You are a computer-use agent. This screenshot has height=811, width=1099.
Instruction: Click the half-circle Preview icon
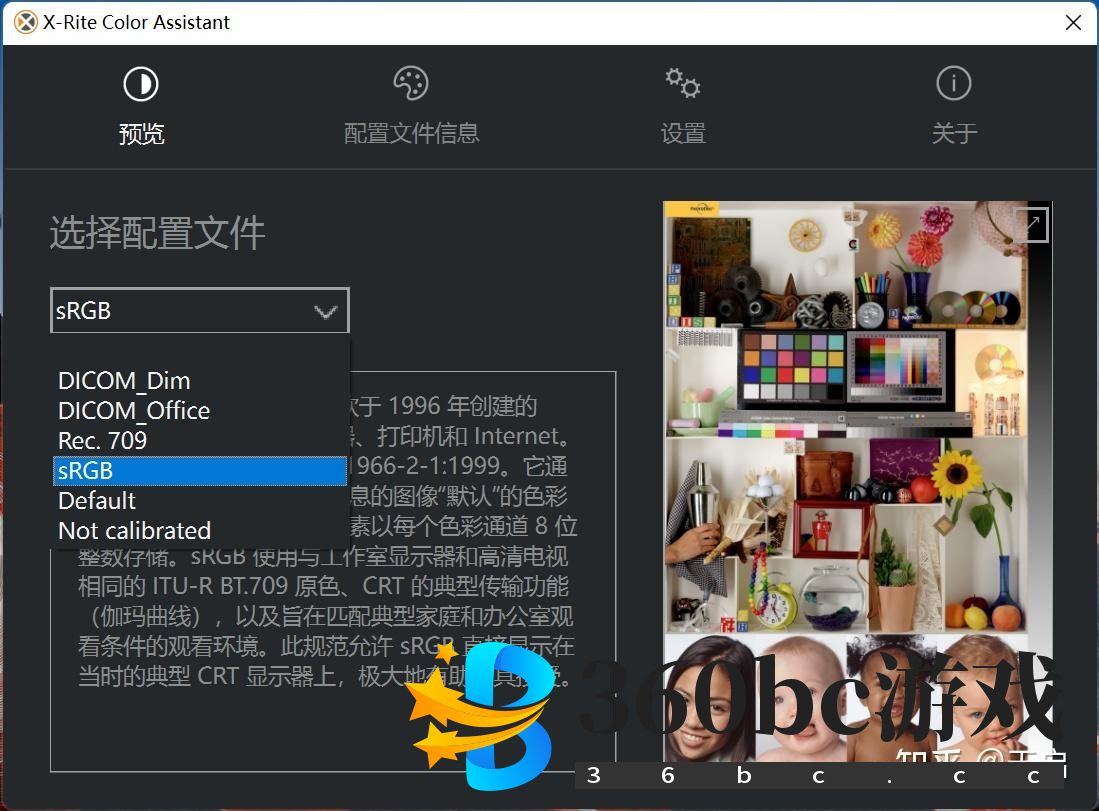(141, 84)
